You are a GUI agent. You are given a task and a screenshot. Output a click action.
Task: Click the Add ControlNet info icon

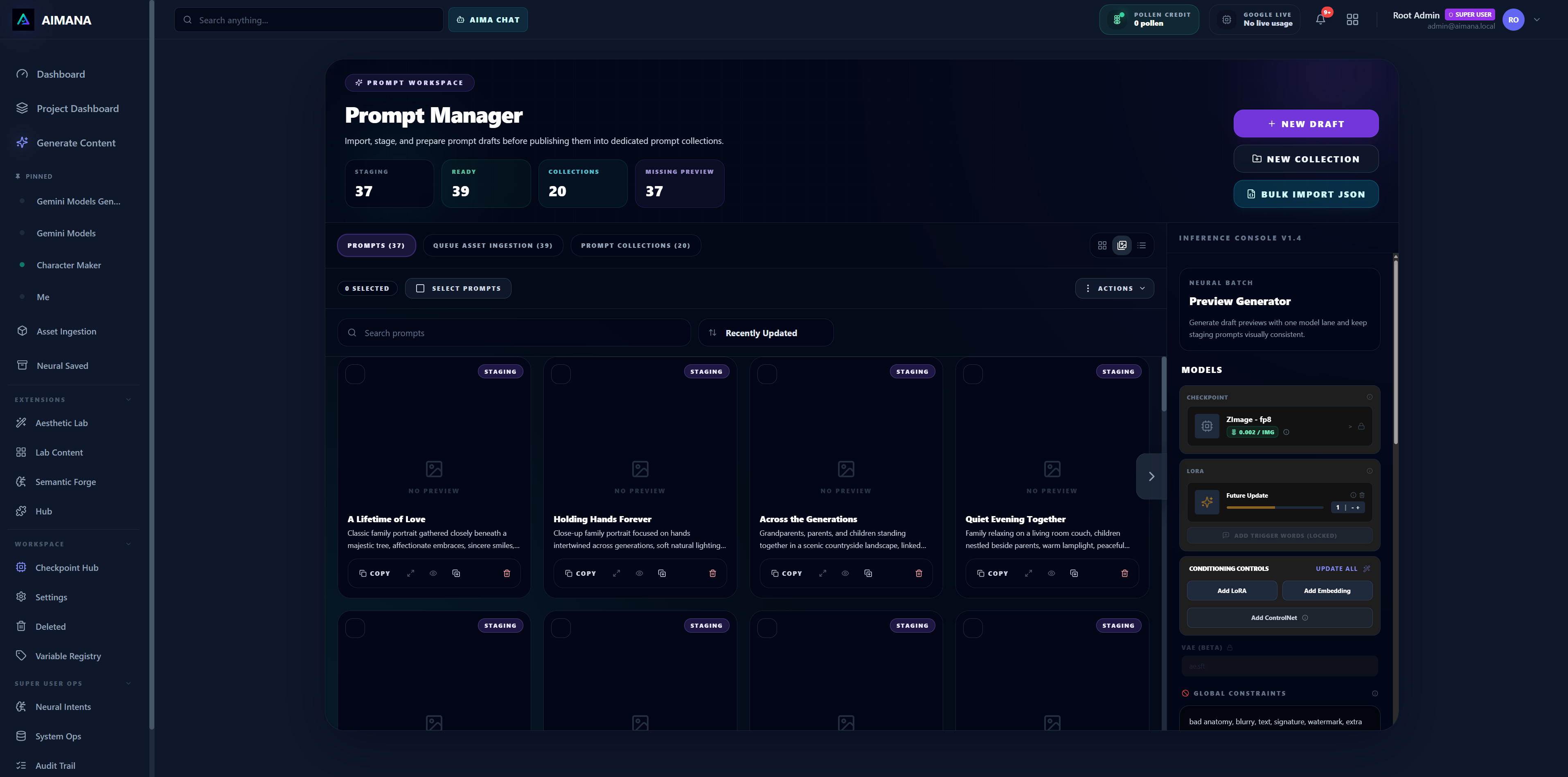click(x=1305, y=618)
